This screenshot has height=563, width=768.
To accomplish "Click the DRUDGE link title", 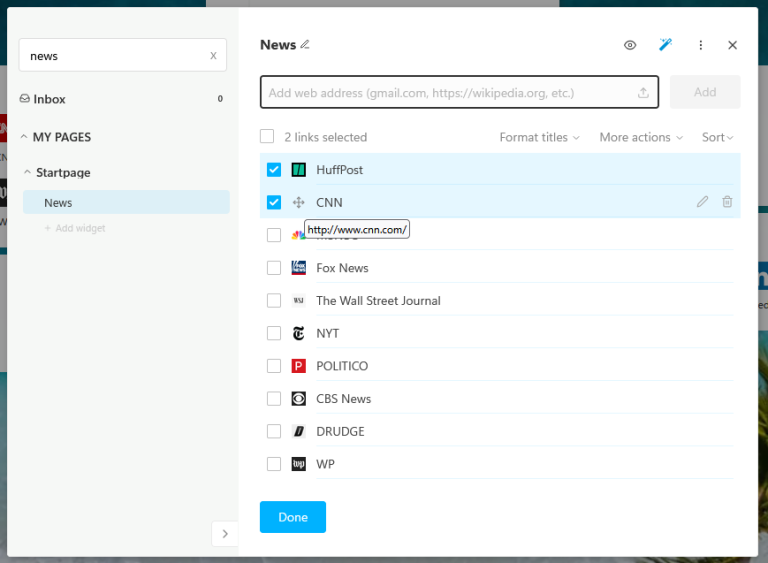I will click(340, 431).
